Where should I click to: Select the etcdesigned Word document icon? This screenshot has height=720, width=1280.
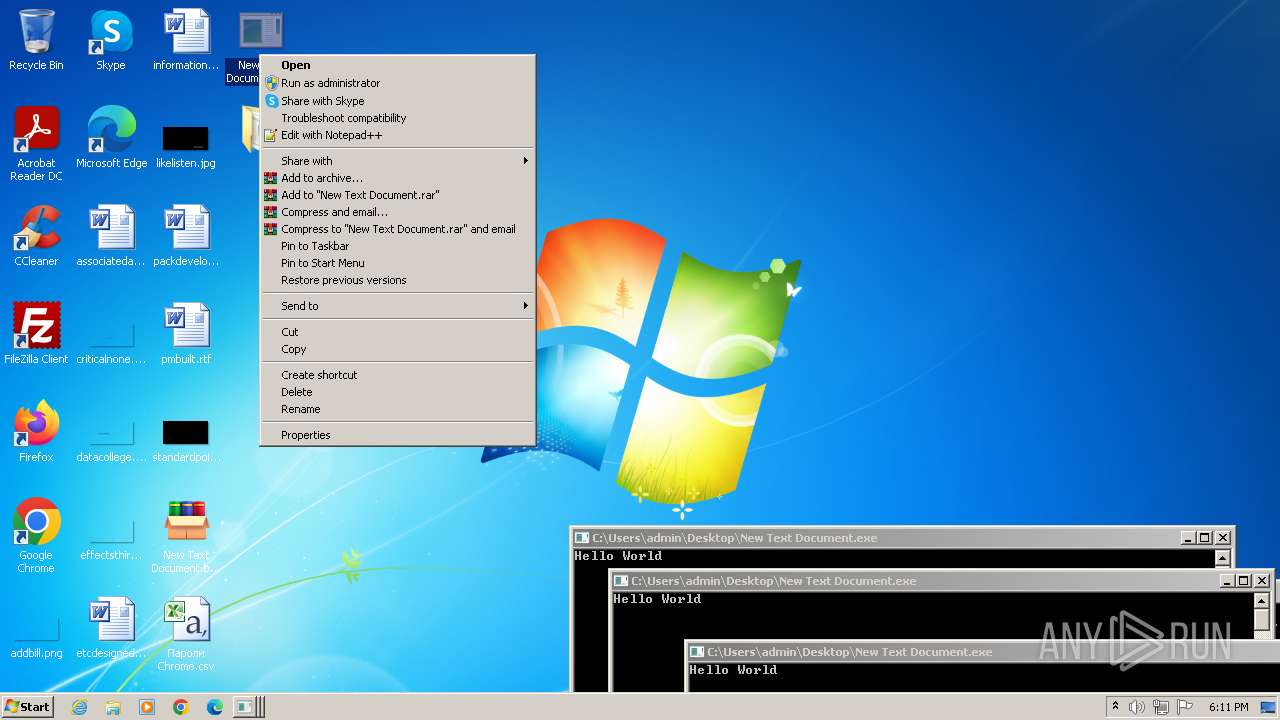[111, 628]
